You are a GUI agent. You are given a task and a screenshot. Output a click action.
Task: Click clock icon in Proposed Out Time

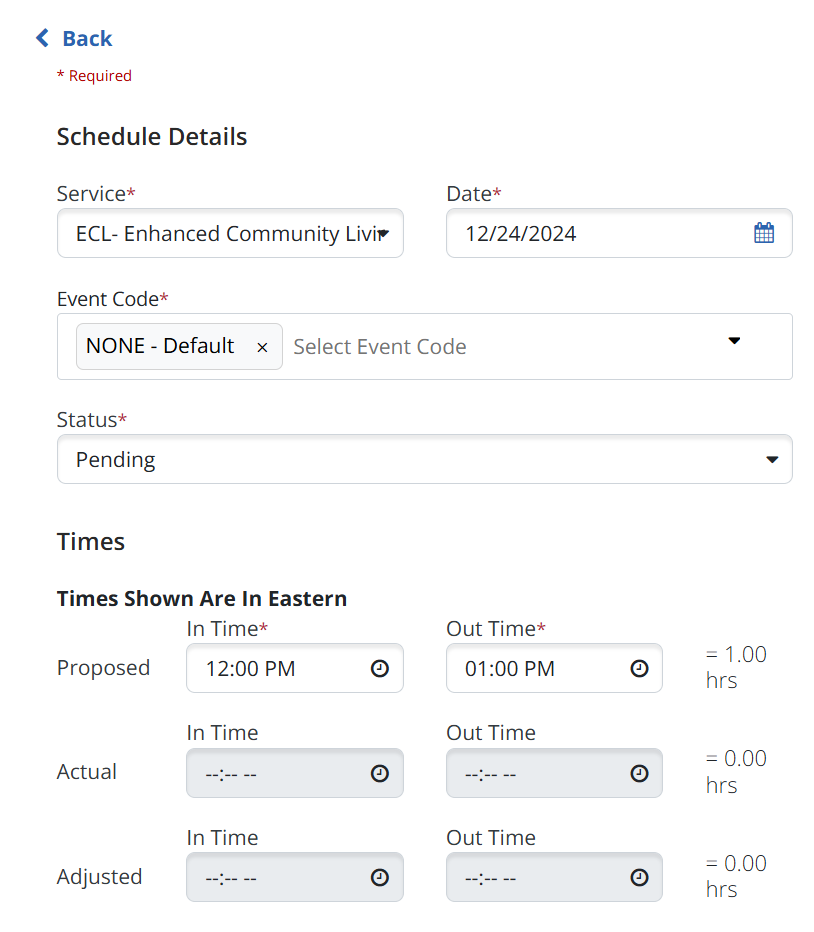pyautogui.click(x=639, y=669)
